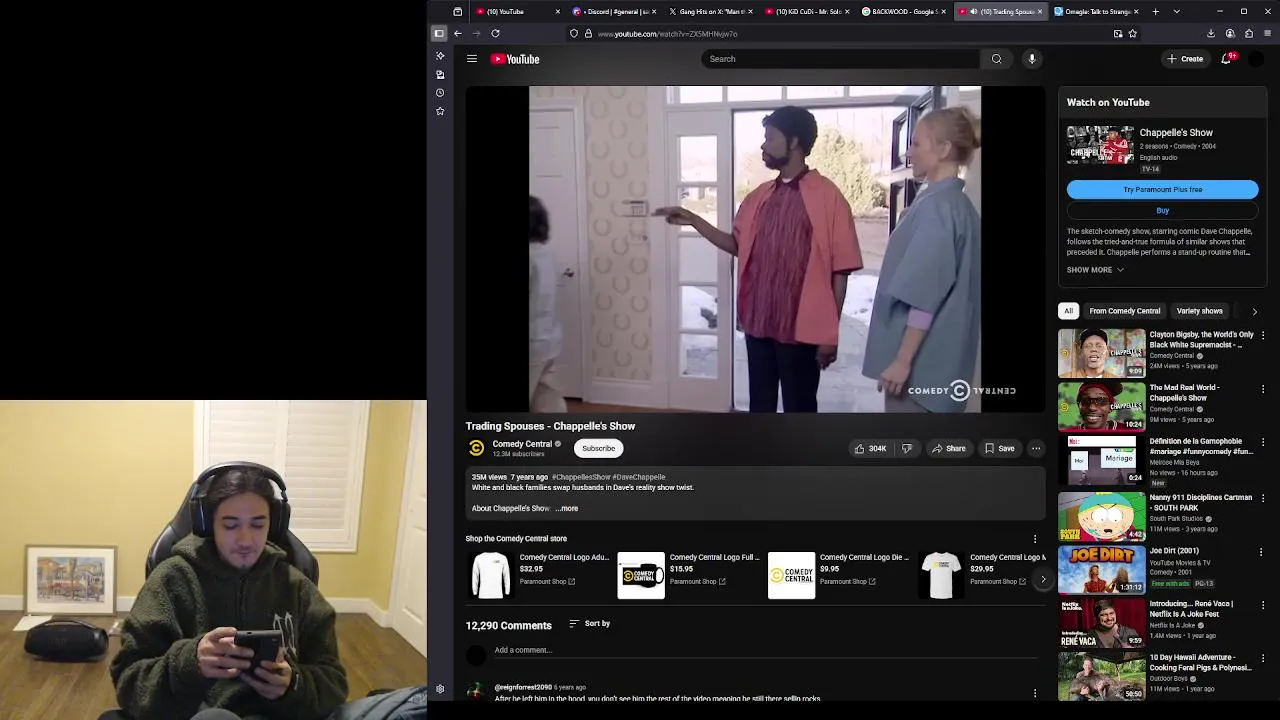1280x720 pixels.
Task: Open the Sort by comments dropdown
Action: [589, 624]
